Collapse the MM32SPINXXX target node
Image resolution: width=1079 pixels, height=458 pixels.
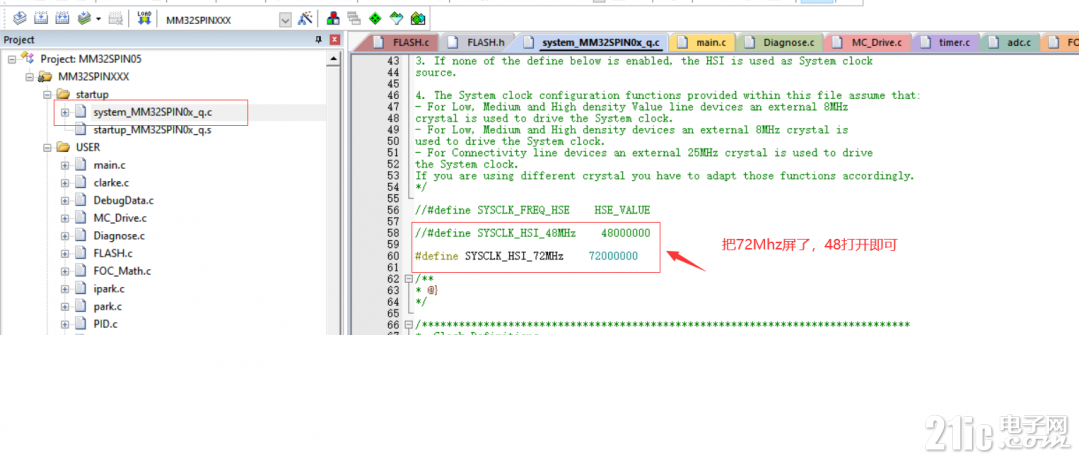(30, 76)
